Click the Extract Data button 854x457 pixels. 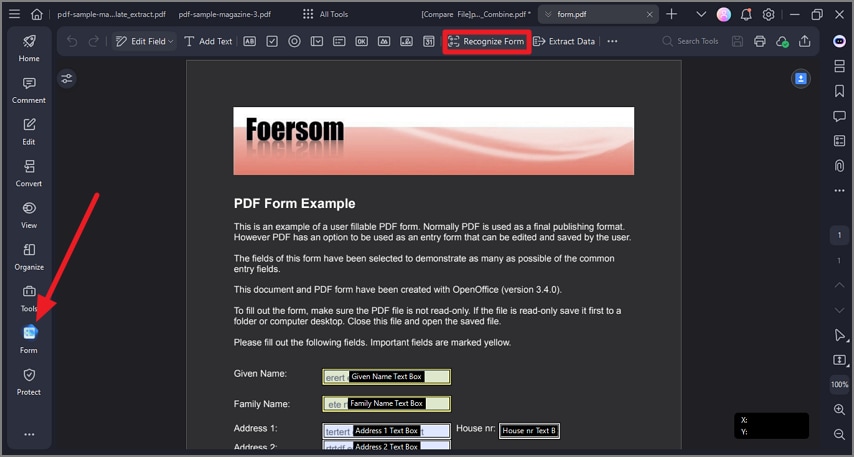564,41
